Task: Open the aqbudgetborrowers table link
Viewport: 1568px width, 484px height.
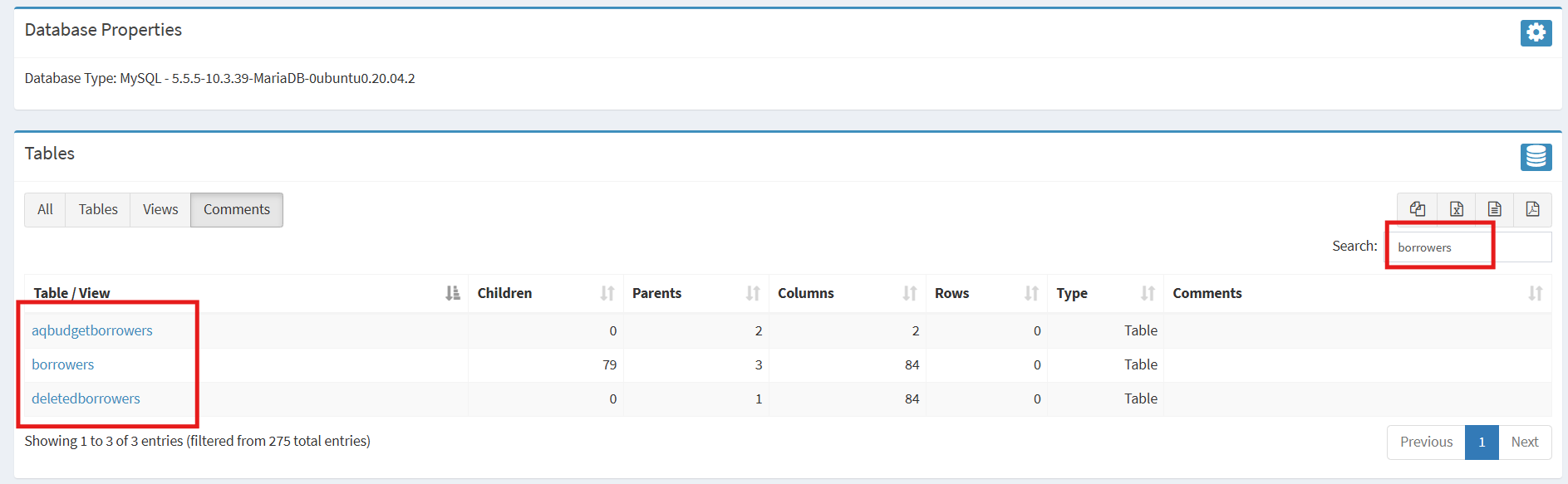Action: [x=92, y=330]
